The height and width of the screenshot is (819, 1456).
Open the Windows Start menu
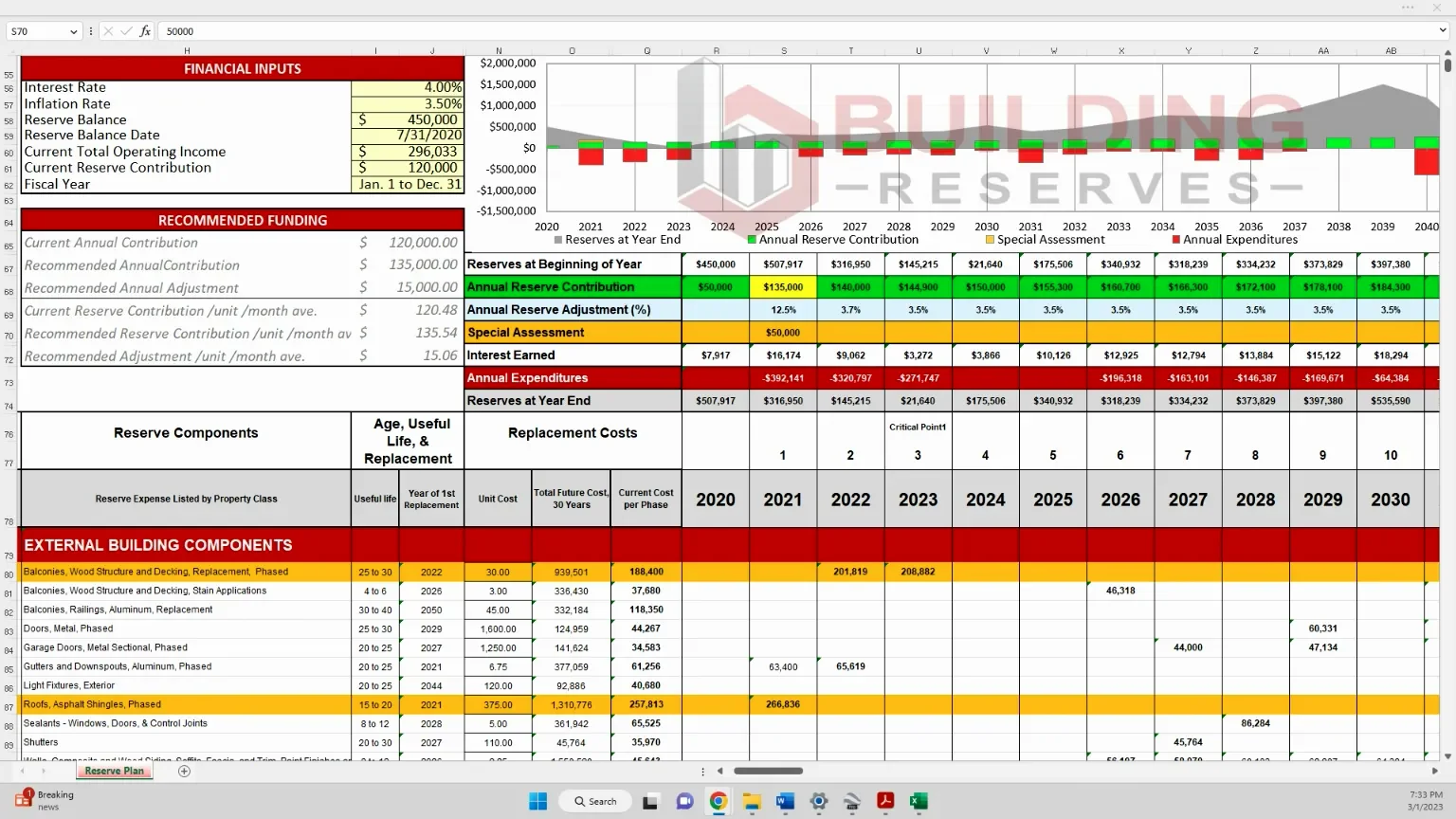coord(537,801)
